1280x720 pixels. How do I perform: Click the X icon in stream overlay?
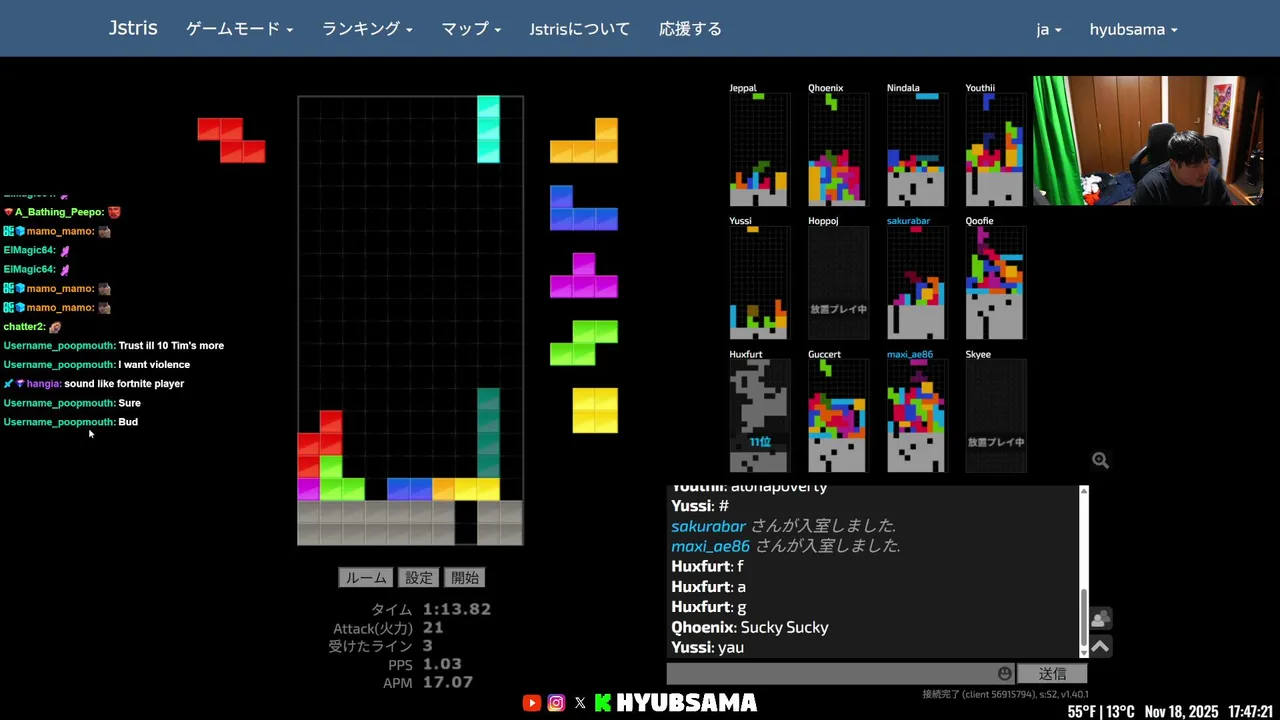pyautogui.click(x=580, y=703)
